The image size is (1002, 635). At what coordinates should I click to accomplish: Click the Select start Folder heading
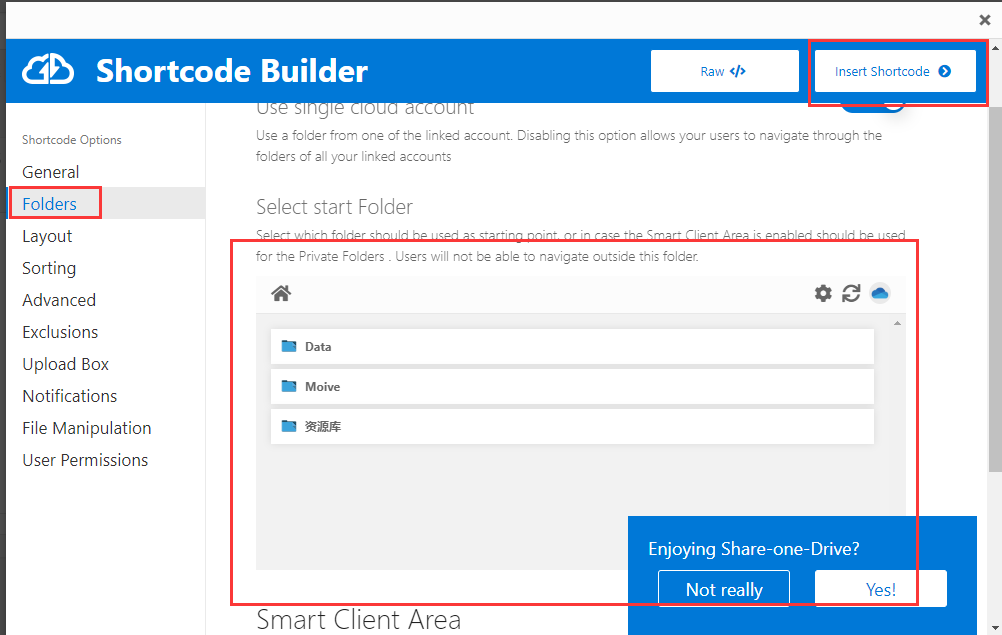[334, 207]
